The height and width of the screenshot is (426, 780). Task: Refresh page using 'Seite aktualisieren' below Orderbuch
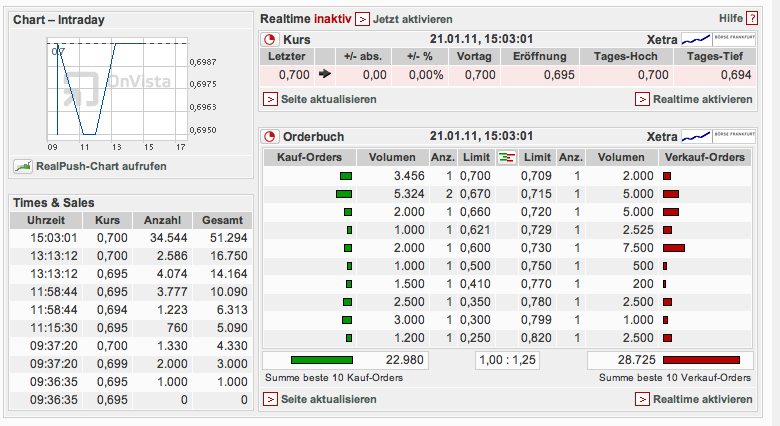coord(328,399)
